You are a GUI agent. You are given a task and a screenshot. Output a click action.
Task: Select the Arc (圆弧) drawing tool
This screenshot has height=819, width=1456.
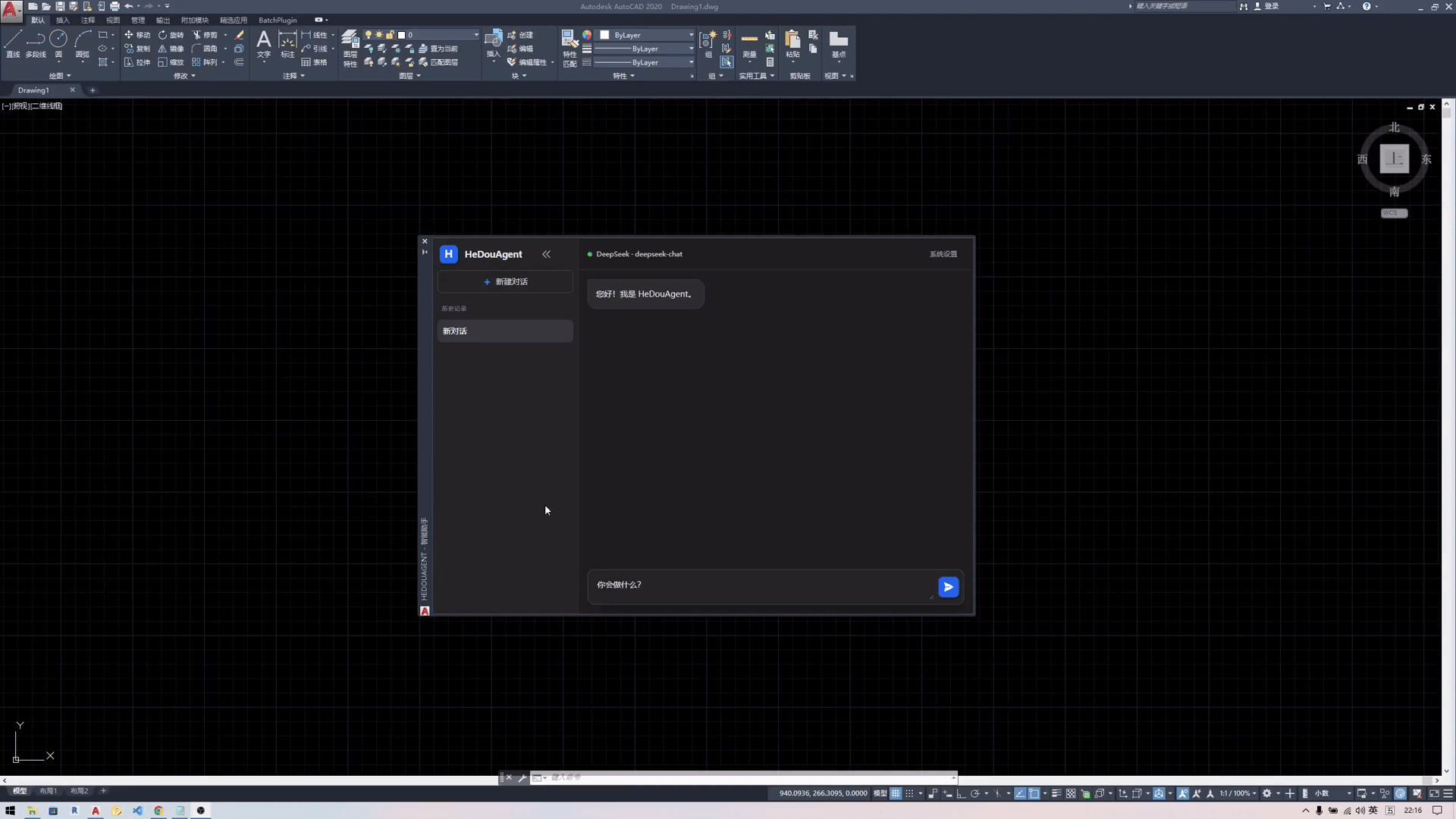[x=83, y=44]
